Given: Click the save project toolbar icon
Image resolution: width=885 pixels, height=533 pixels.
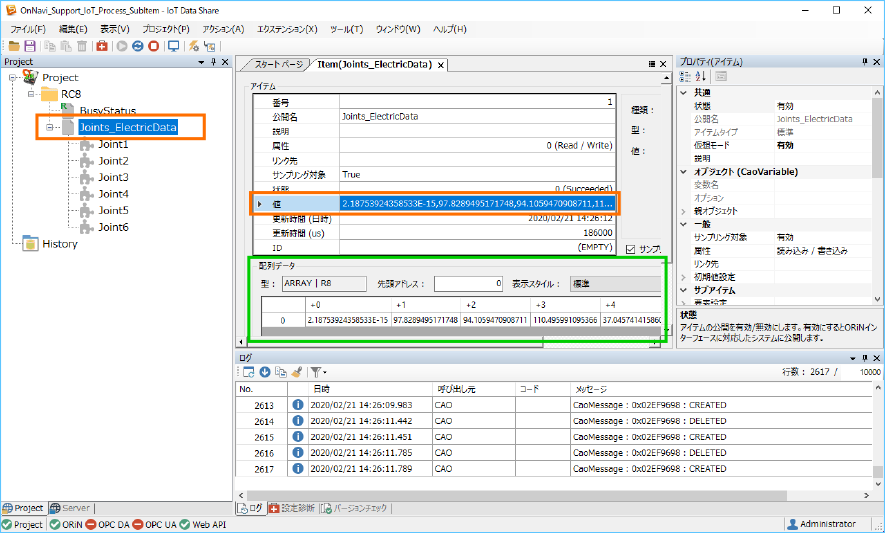Looking at the screenshot, I should 29,46.
